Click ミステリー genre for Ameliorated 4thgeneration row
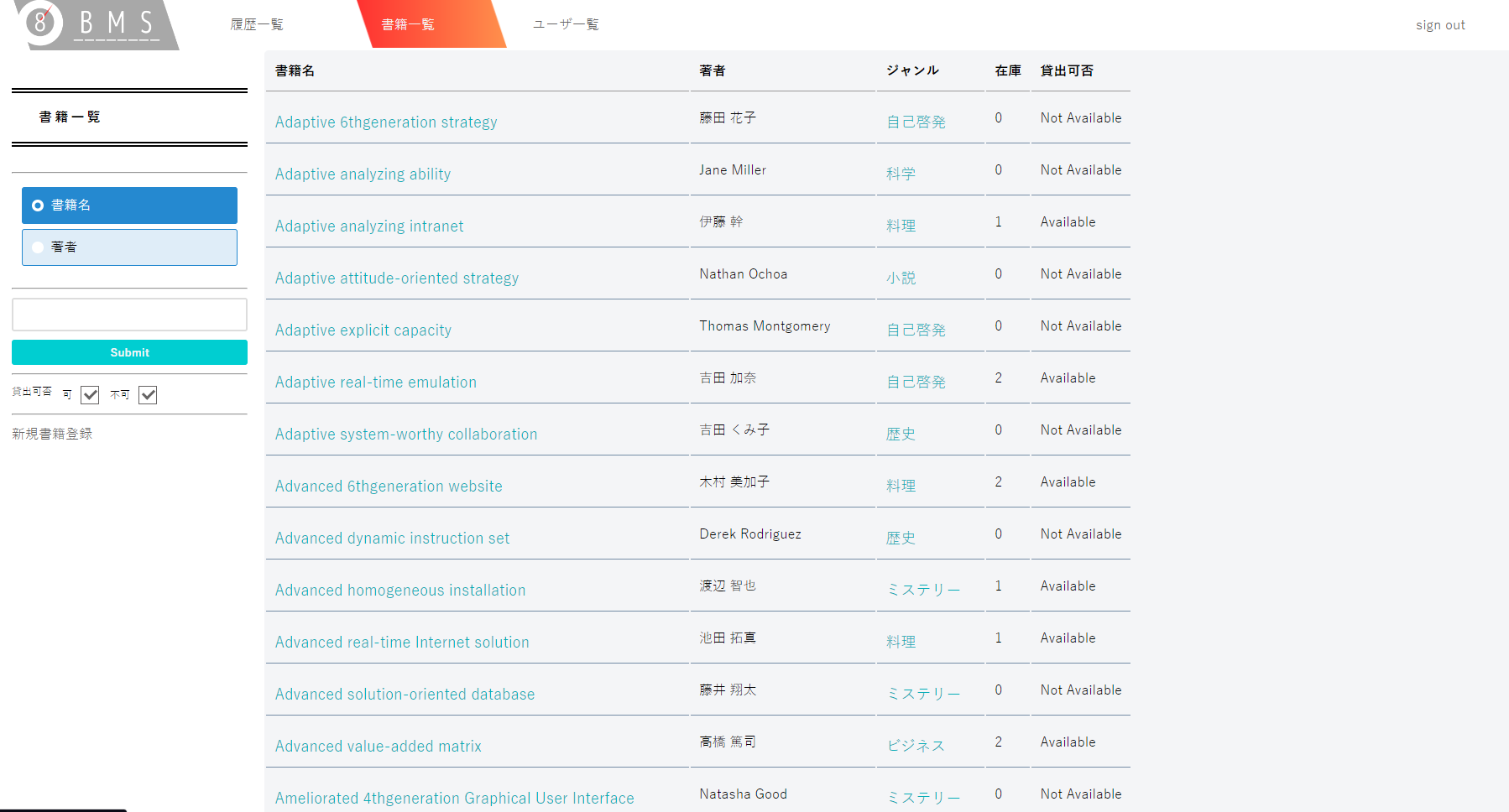This screenshot has width=1509, height=812. [923, 799]
